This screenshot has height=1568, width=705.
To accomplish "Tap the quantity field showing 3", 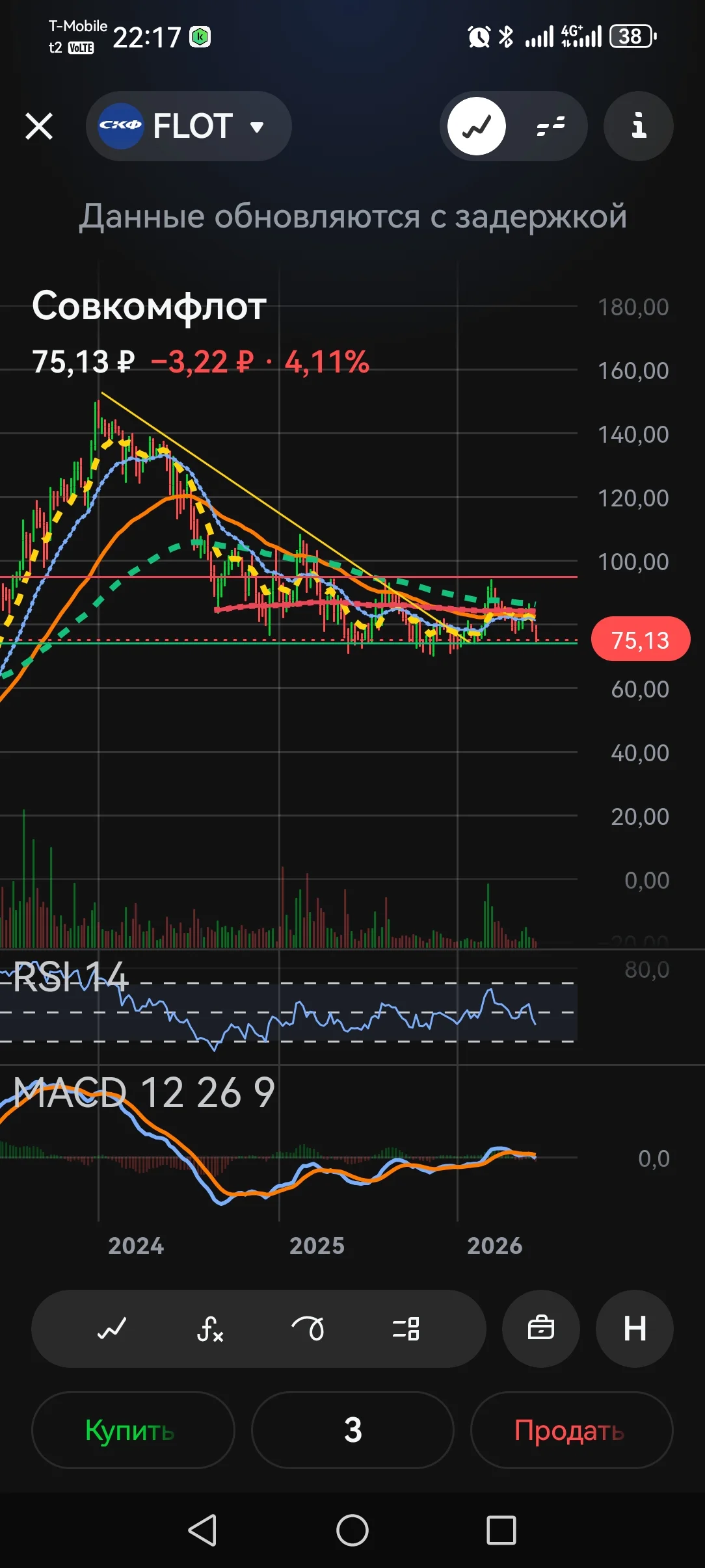I will (x=352, y=1430).
